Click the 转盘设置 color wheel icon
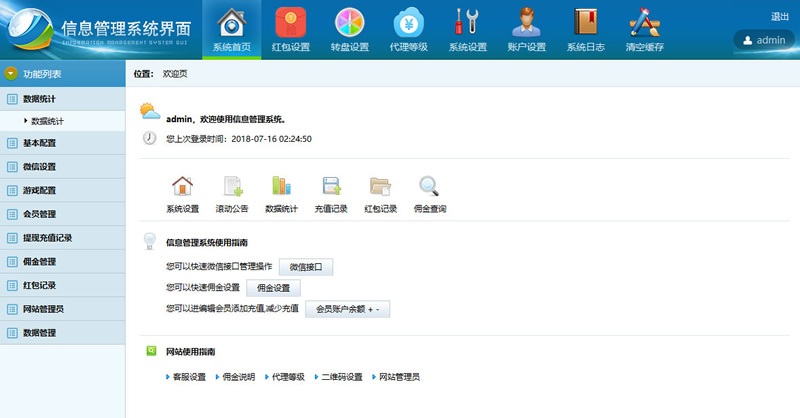The height and width of the screenshot is (418, 800). tap(350, 22)
